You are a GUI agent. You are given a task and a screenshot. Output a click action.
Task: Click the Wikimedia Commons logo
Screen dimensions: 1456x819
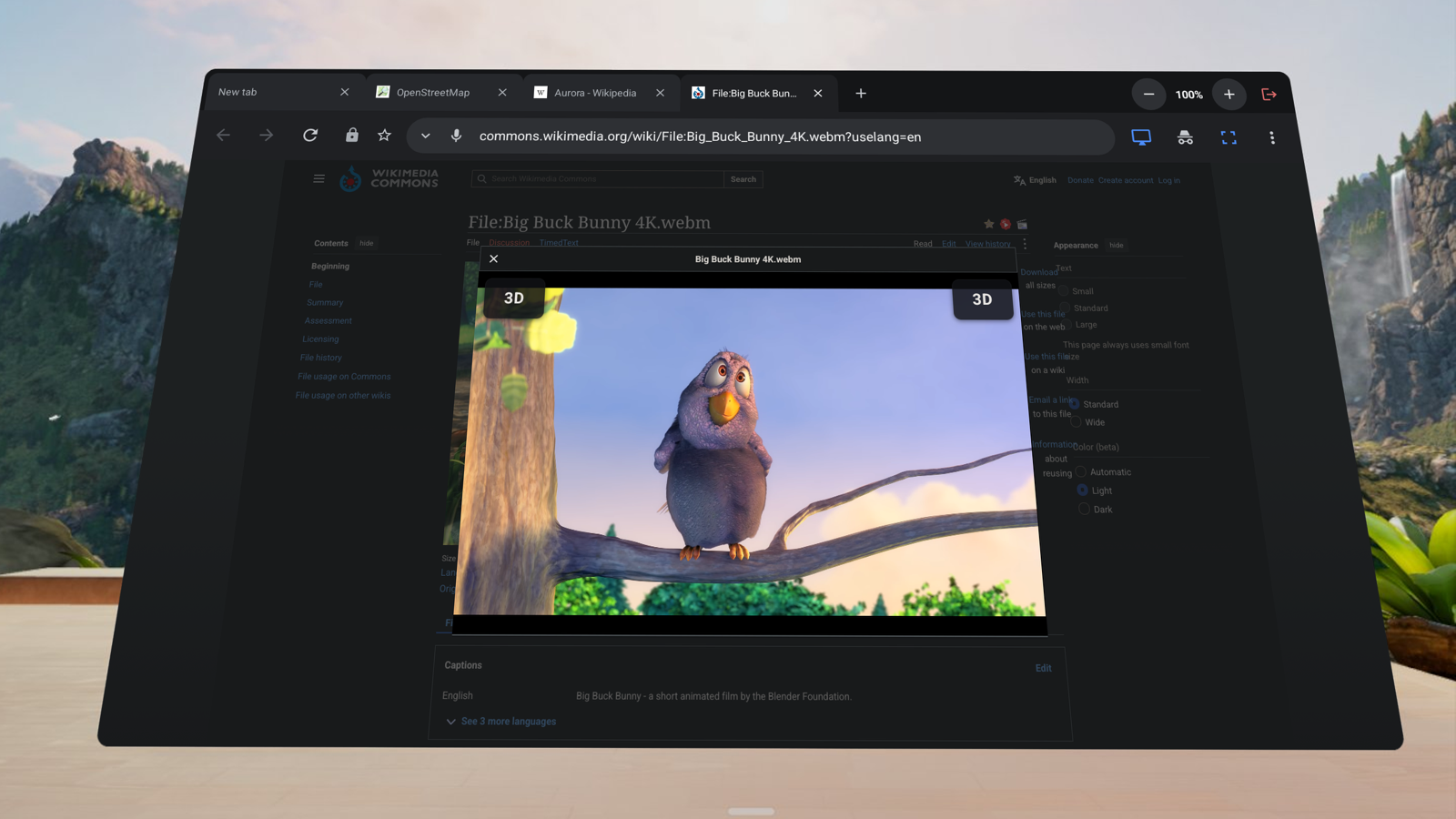pos(389,178)
